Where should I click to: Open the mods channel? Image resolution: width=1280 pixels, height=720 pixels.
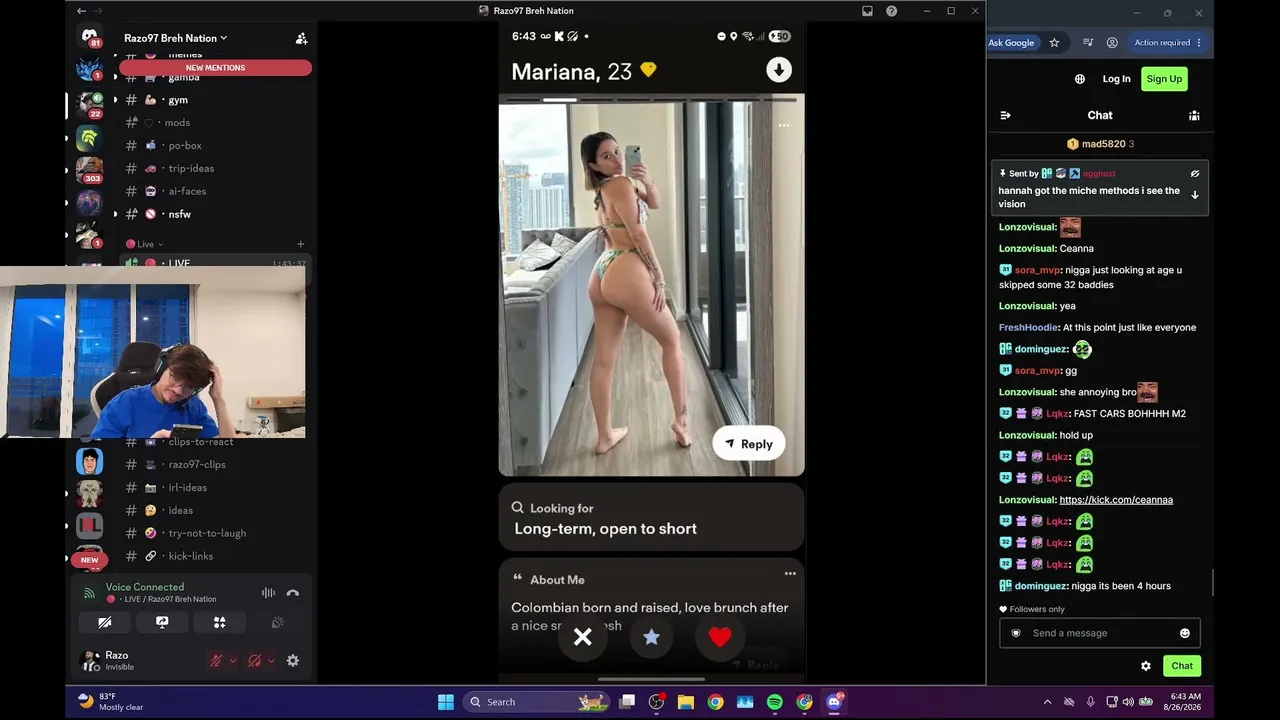pyautogui.click(x=217, y=123)
